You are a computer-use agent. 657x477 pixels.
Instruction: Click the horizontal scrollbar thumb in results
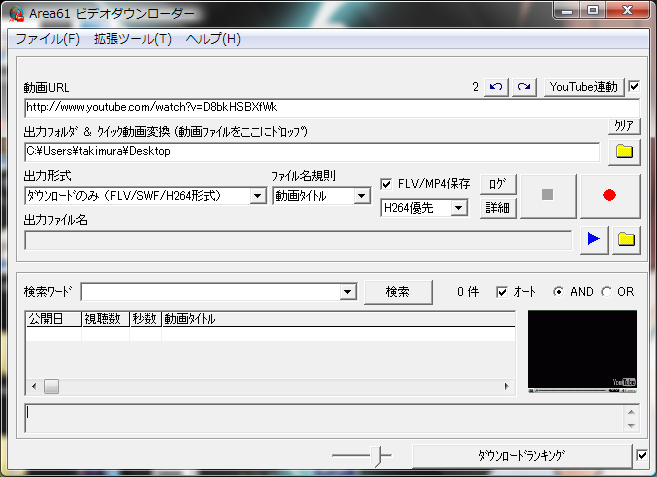pyautogui.click(x=52, y=386)
